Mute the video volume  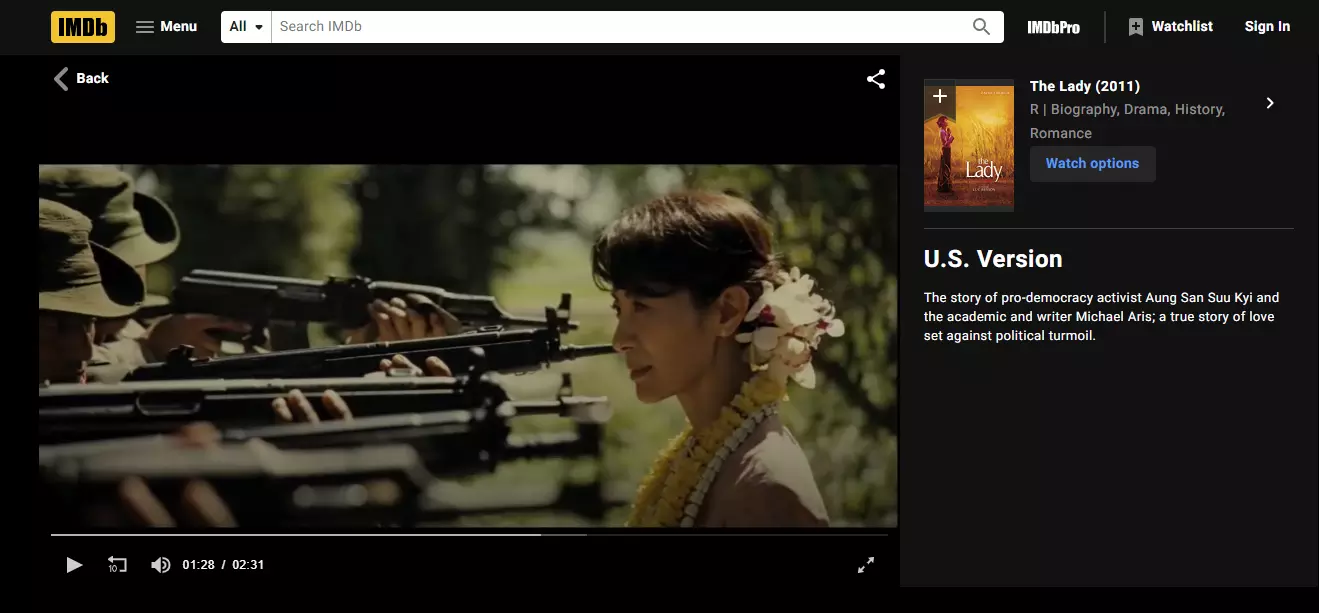point(160,565)
